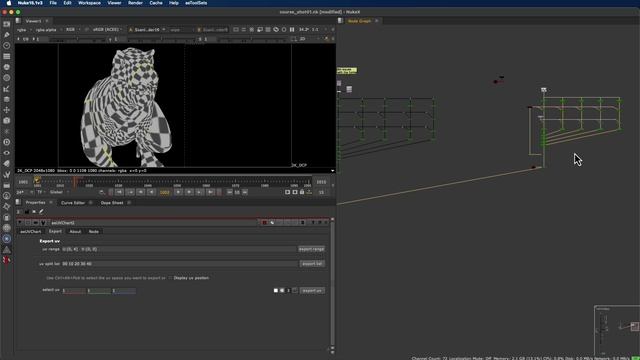This screenshot has width=640, height=360.
Task: Jump to the first frame button
Action: (119, 192)
